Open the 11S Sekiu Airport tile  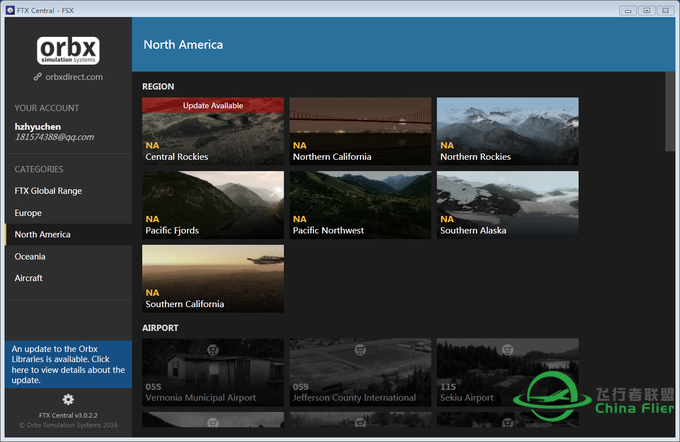pos(508,372)
